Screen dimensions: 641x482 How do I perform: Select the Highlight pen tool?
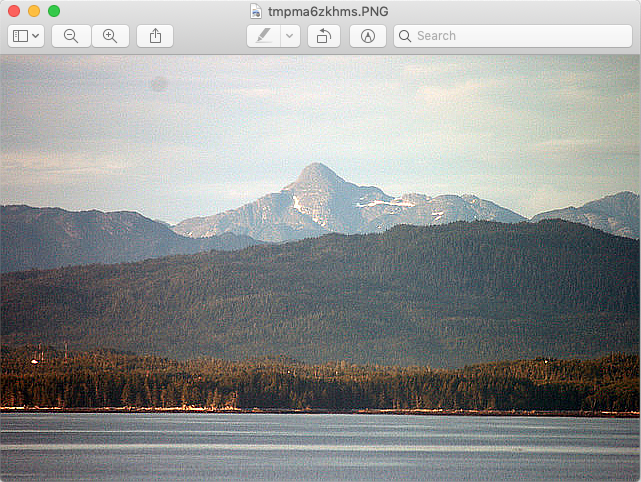pyautogui.click(x=264, y=36)
